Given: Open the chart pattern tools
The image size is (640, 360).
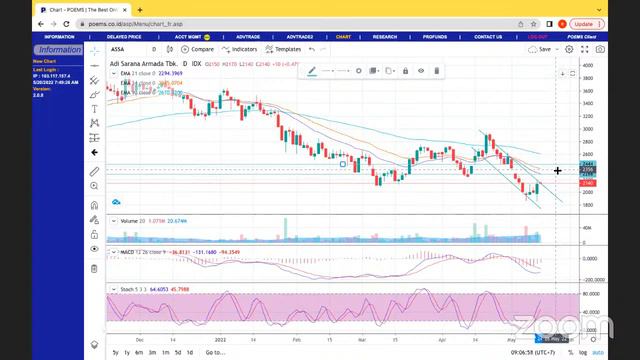Looking at the screenshot, I should click(x=94, y=123).
